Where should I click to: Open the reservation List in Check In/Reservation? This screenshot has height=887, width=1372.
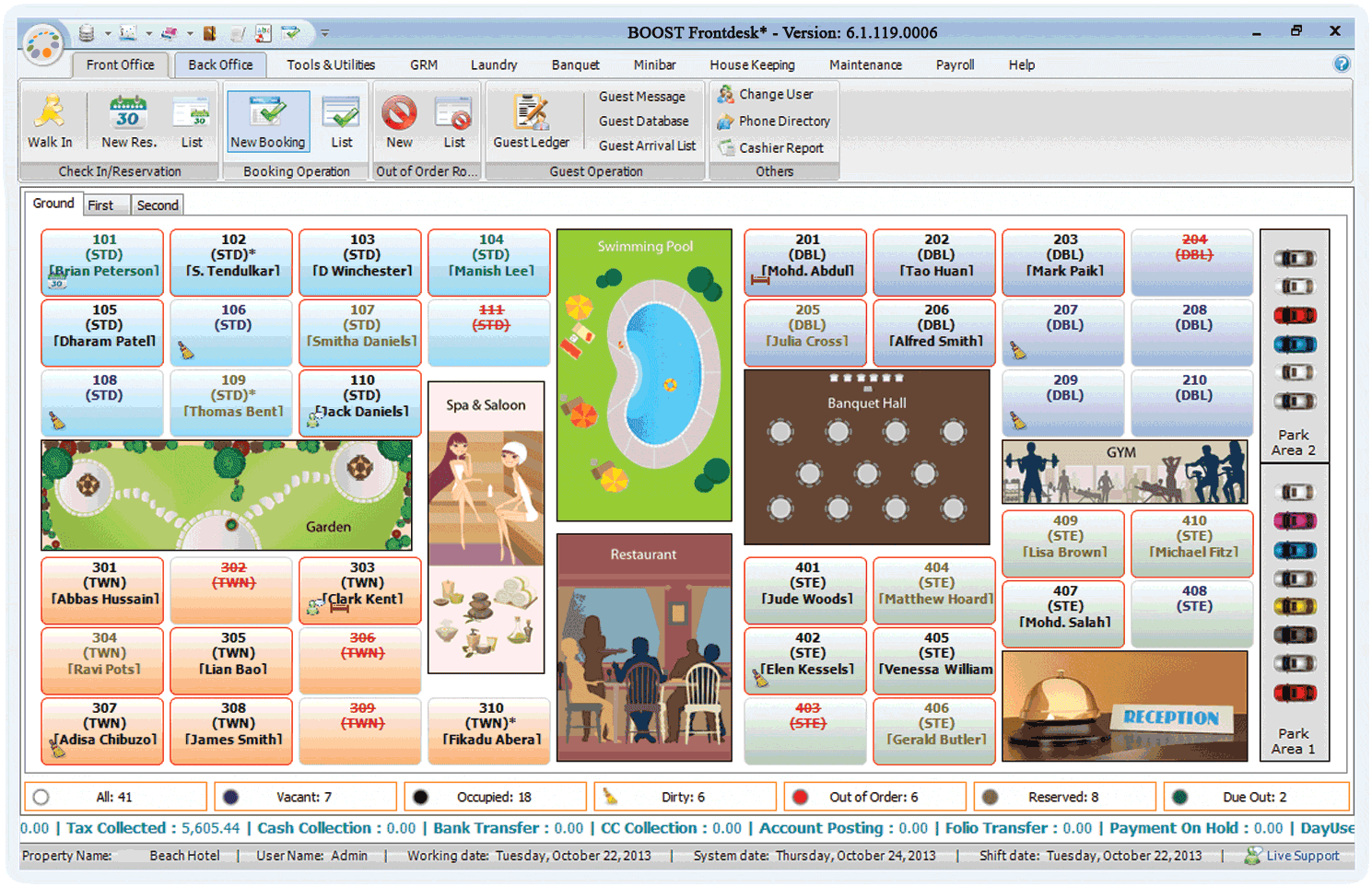pyautogui.click(x=192, y=121)
